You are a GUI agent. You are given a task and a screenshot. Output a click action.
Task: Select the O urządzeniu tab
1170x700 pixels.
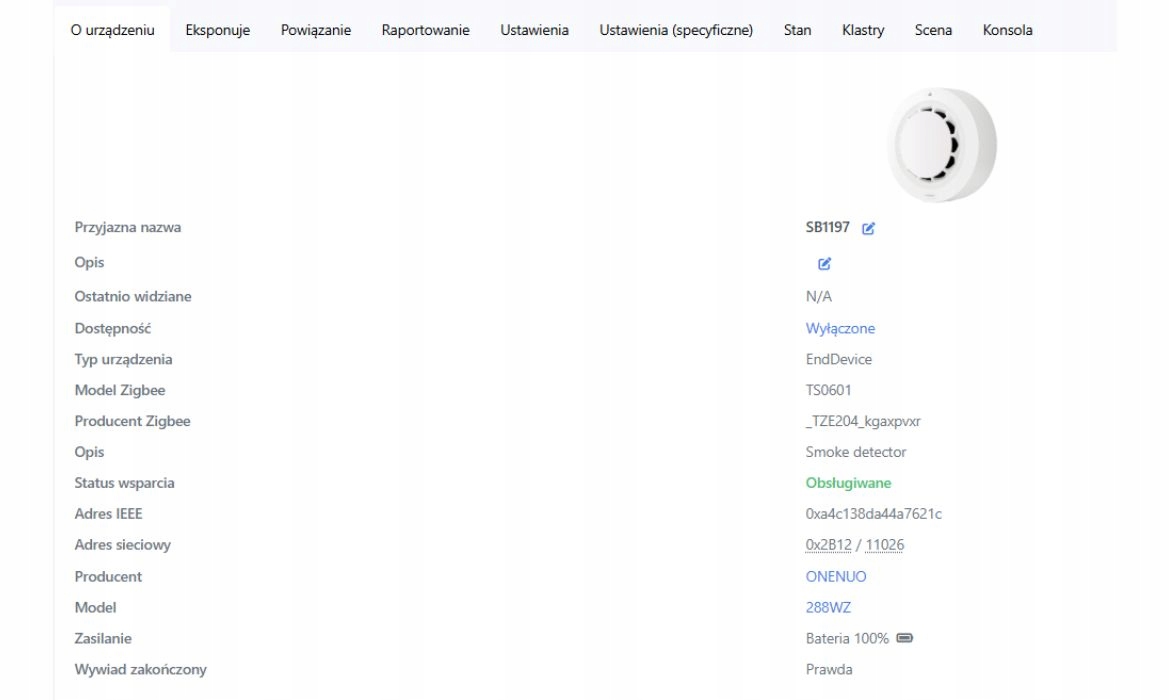[112, 30]
